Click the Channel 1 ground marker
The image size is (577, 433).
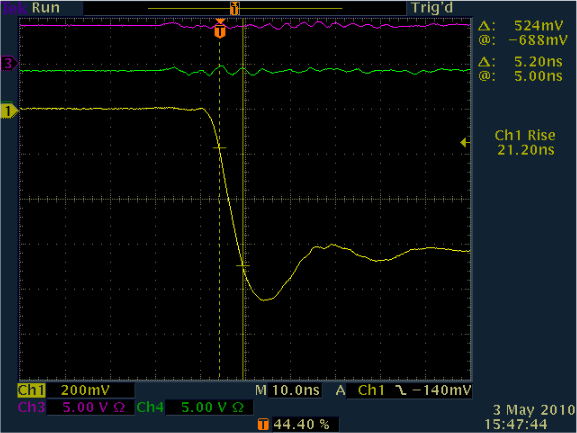9,111
